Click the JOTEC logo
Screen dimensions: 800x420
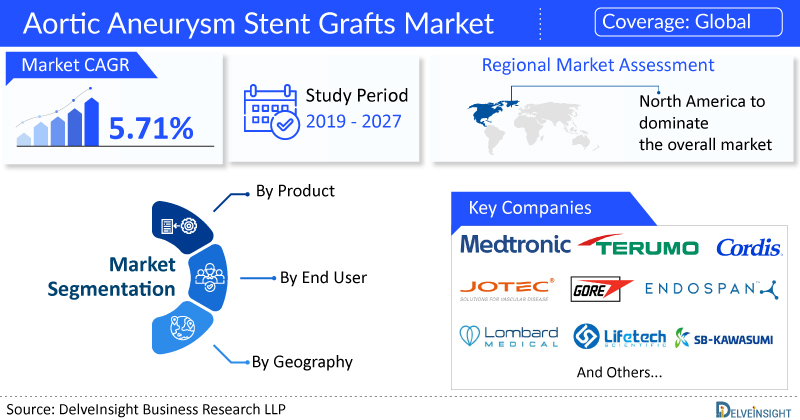pyautogui.click(x=507, y=289)
